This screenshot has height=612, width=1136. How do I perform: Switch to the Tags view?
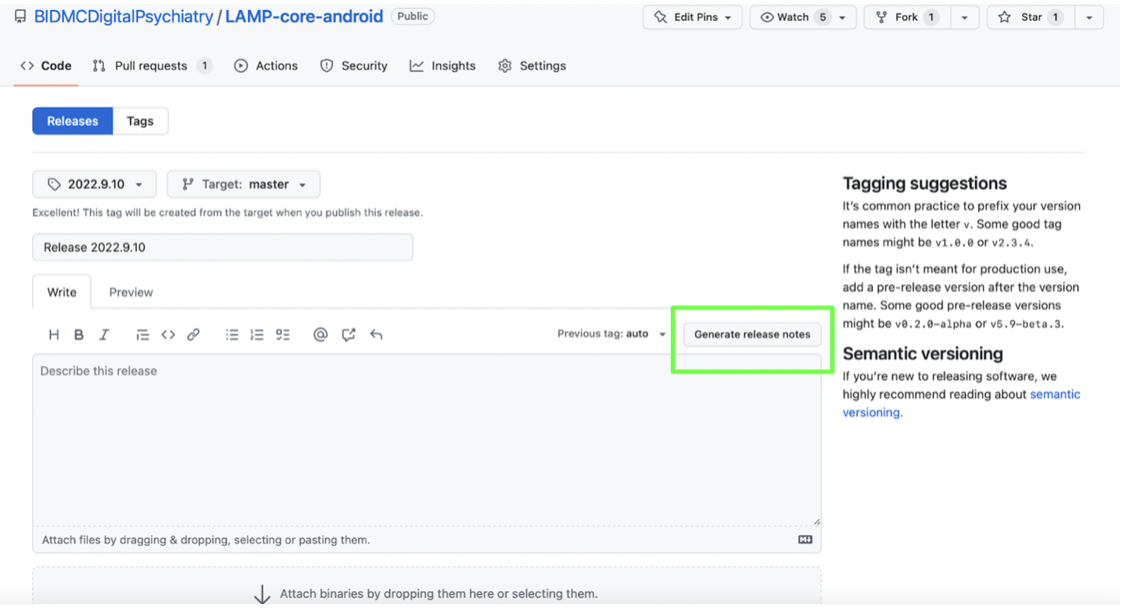[140, 121]
